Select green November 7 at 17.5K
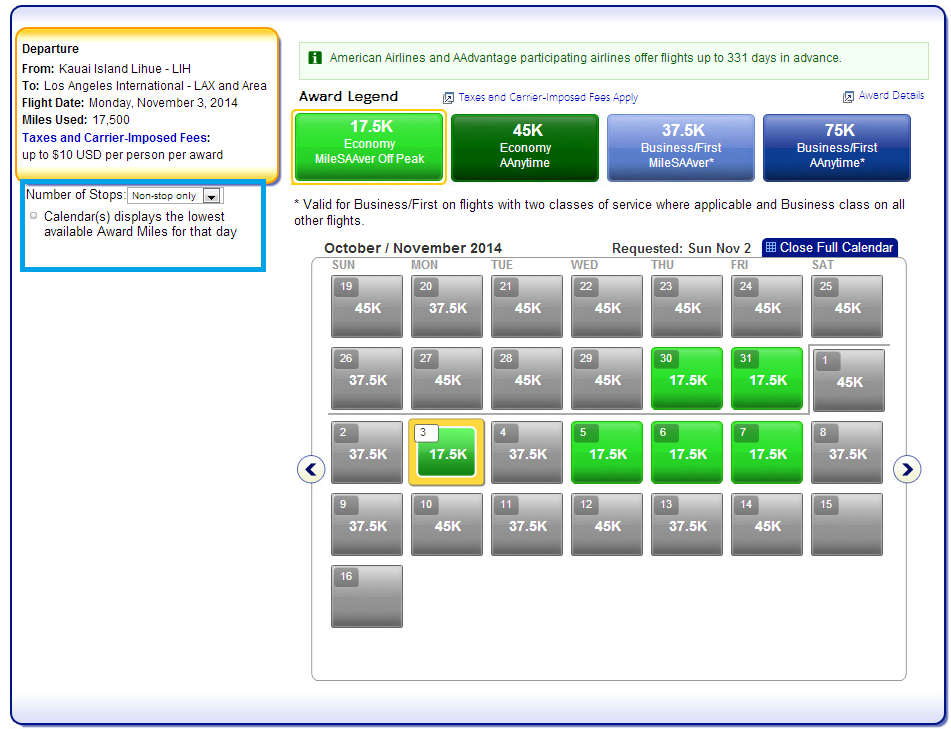The width and height of the screenshot is (951, 729). click(x=767, y=452)
